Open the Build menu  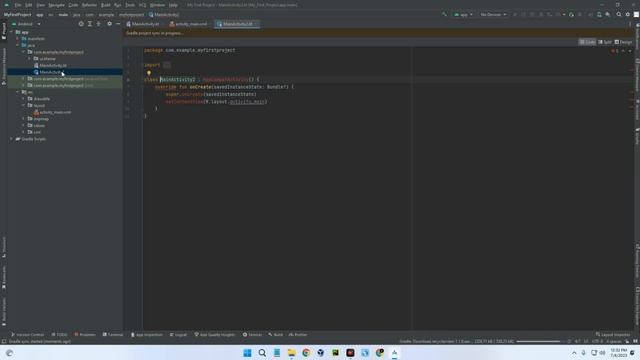[x=106, y=5]
